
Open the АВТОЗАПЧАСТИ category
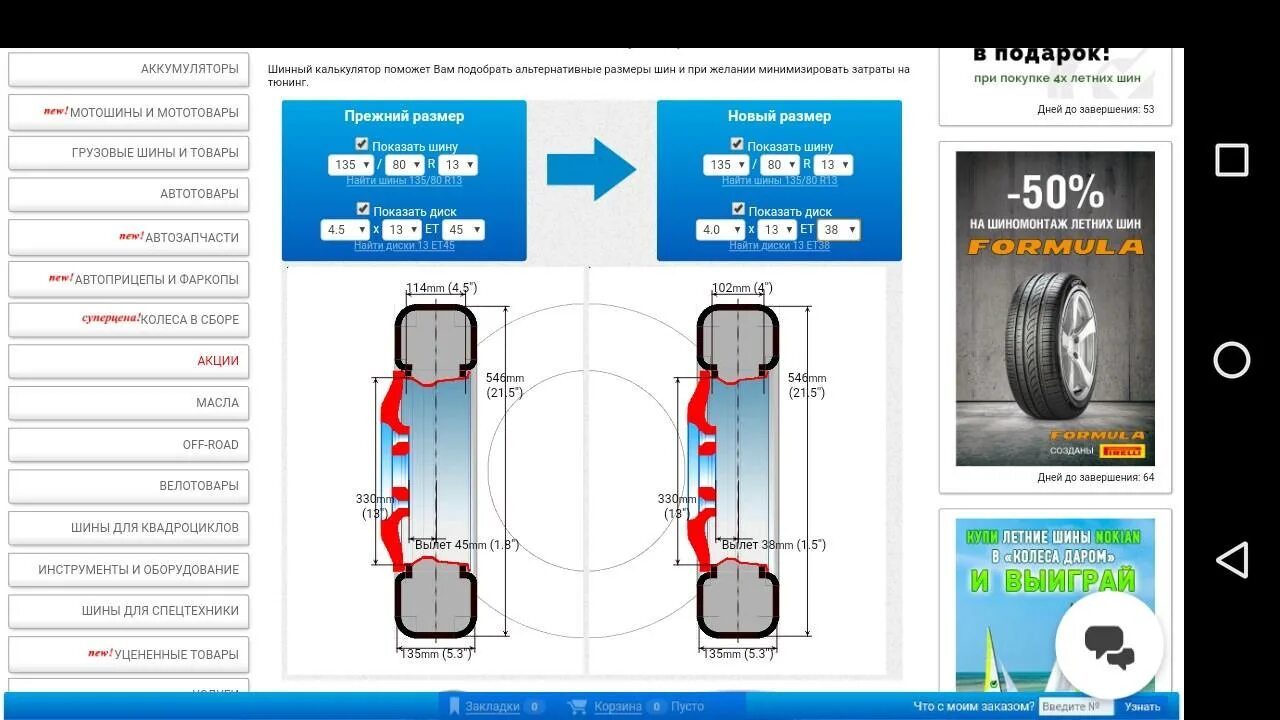click(129, 237)
